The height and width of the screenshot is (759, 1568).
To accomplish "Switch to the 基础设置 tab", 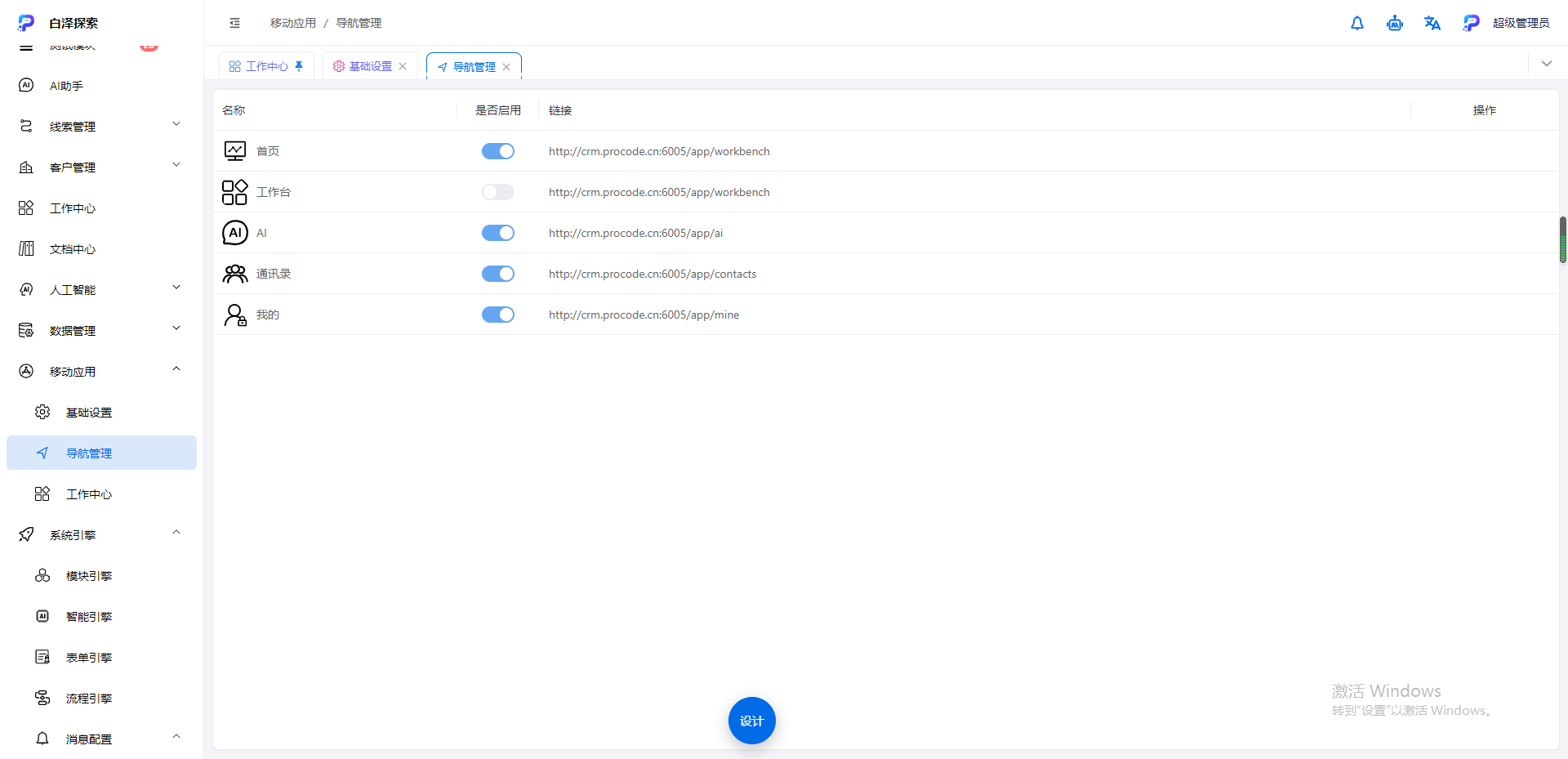I will tap(370, 66).
